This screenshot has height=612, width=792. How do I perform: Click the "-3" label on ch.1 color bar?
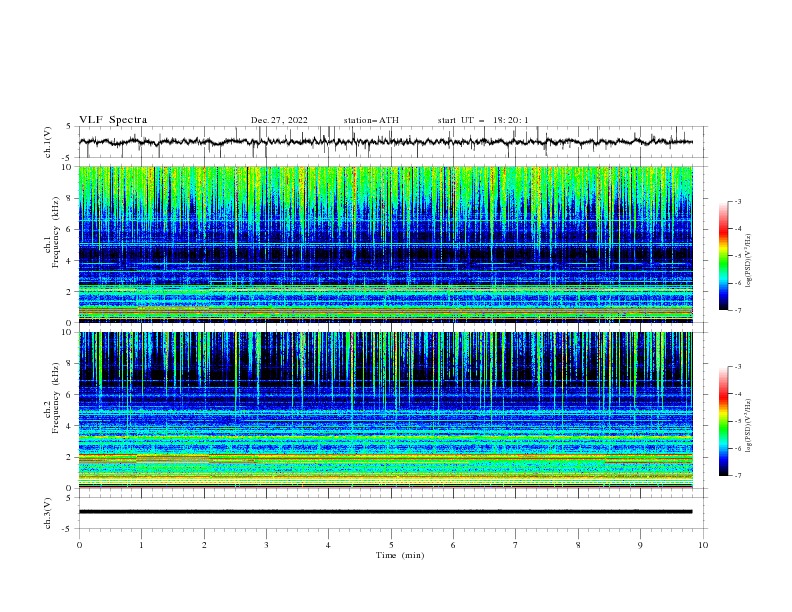click(738, 201)
